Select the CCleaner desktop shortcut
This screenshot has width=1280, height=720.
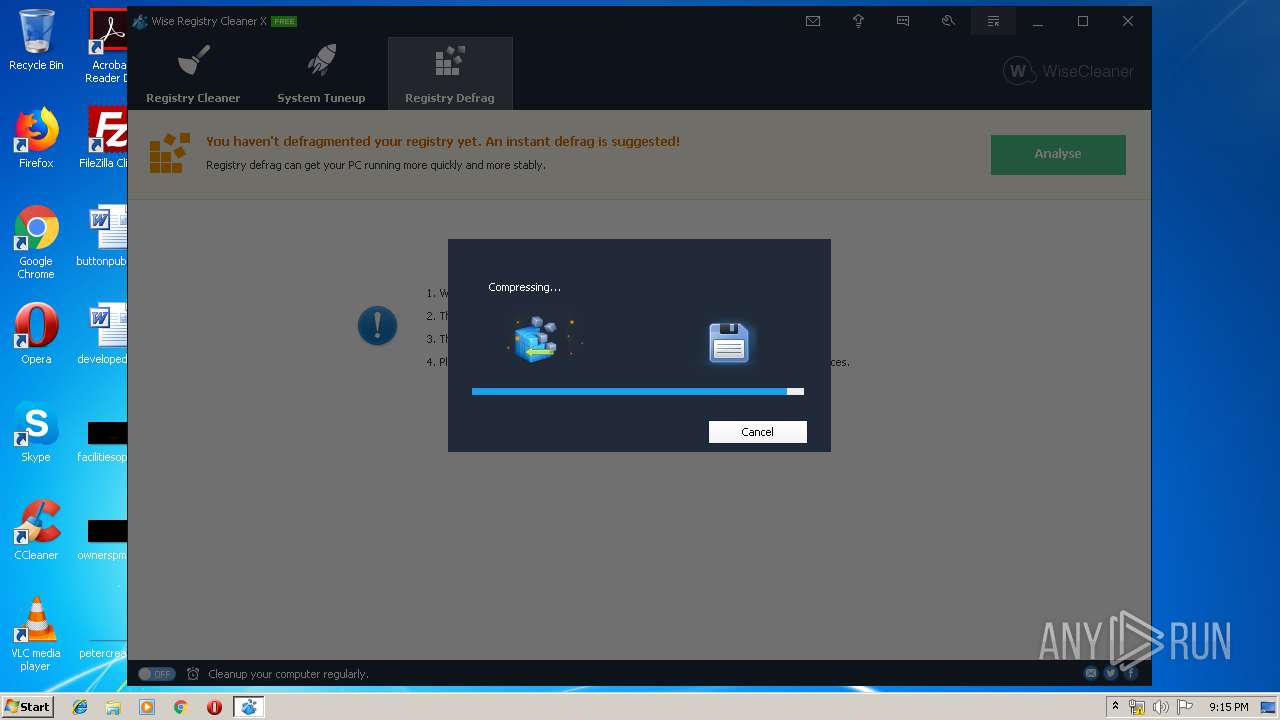click(x=36, y=530)
